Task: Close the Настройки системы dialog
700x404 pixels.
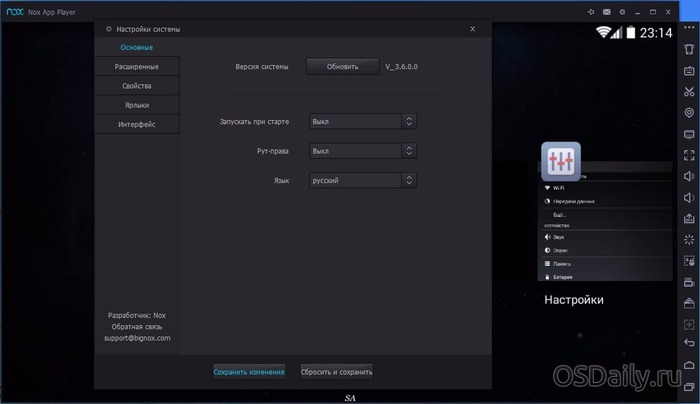Action: click(472, 29)
